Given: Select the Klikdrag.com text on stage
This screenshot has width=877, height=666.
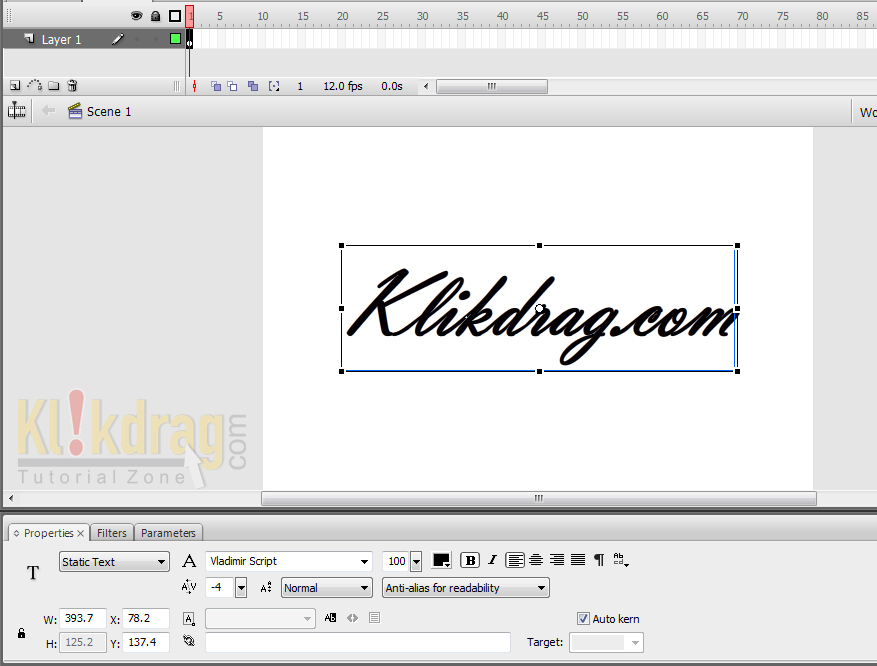Looking at the screenshot, I should pyautogui.click(x=540, y=309).
